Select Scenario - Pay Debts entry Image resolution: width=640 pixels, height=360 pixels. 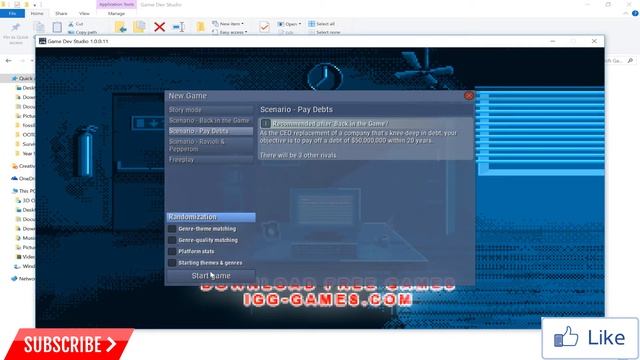point(211,131)
